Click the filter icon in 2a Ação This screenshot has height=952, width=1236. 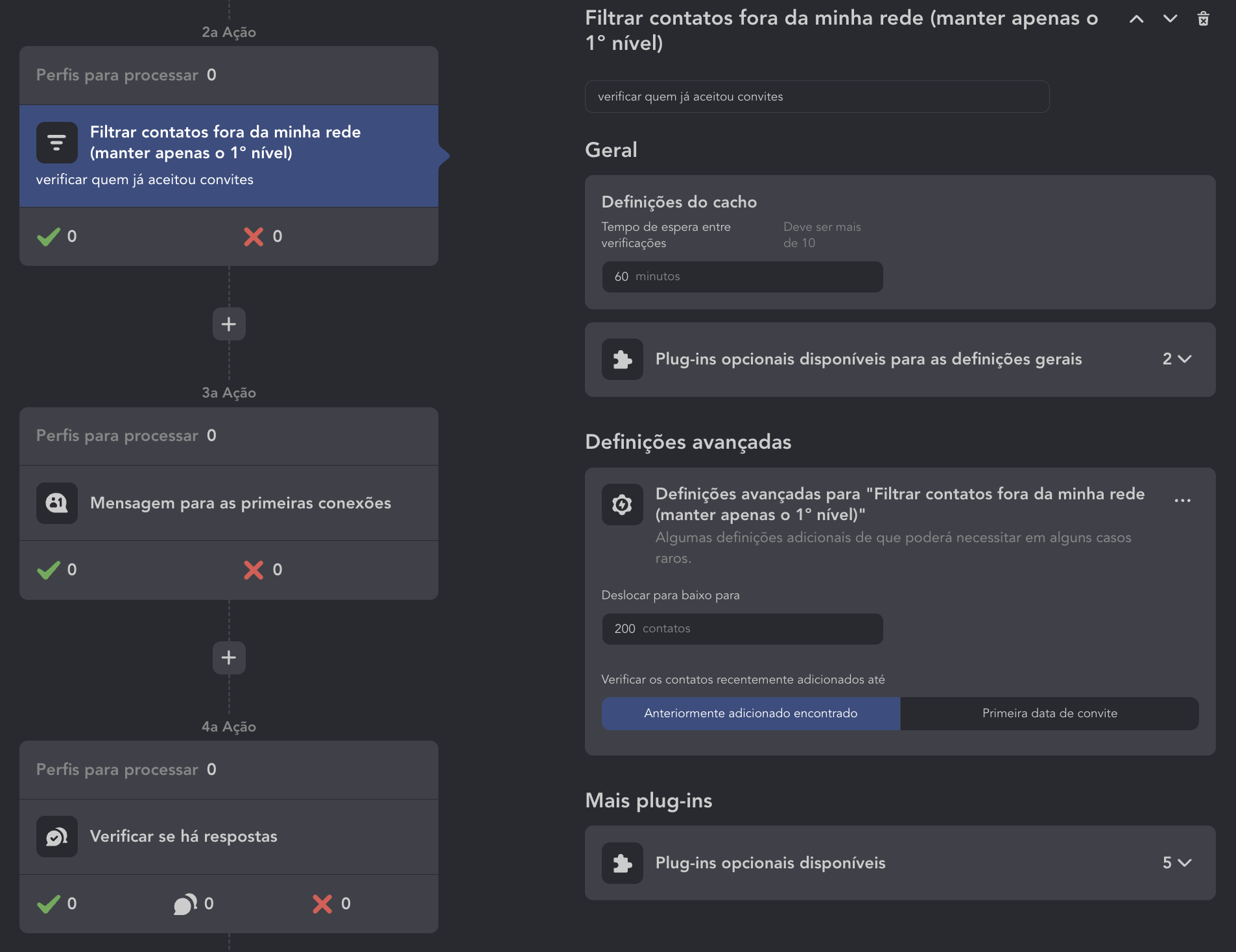click(x=57, y=143)
